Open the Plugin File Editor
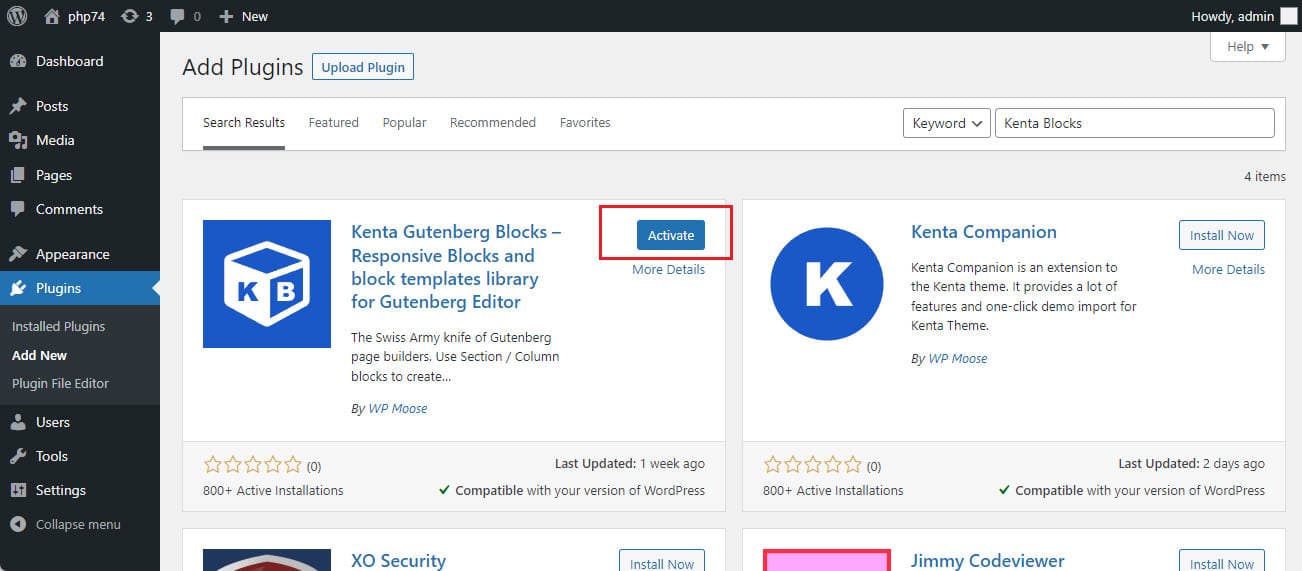 pos(60,383)
